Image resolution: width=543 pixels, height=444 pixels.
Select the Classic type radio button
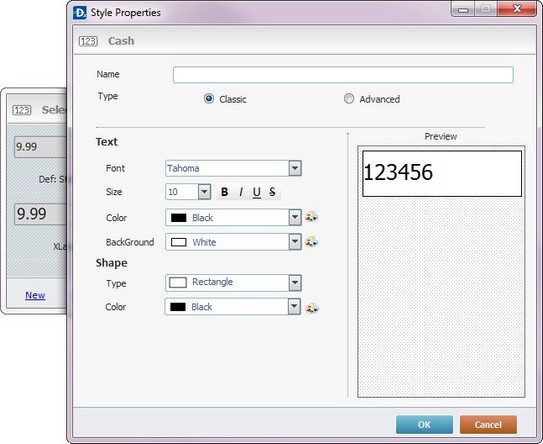209,99
